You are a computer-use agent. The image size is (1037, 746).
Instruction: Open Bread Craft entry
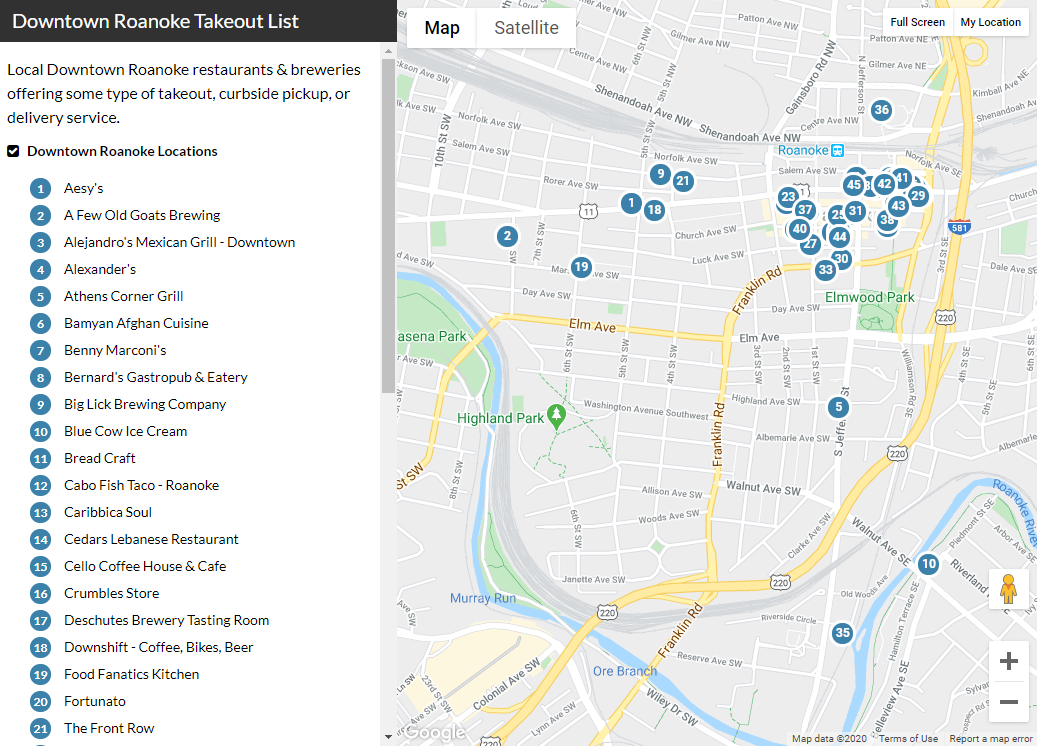[x=99, y=458]
